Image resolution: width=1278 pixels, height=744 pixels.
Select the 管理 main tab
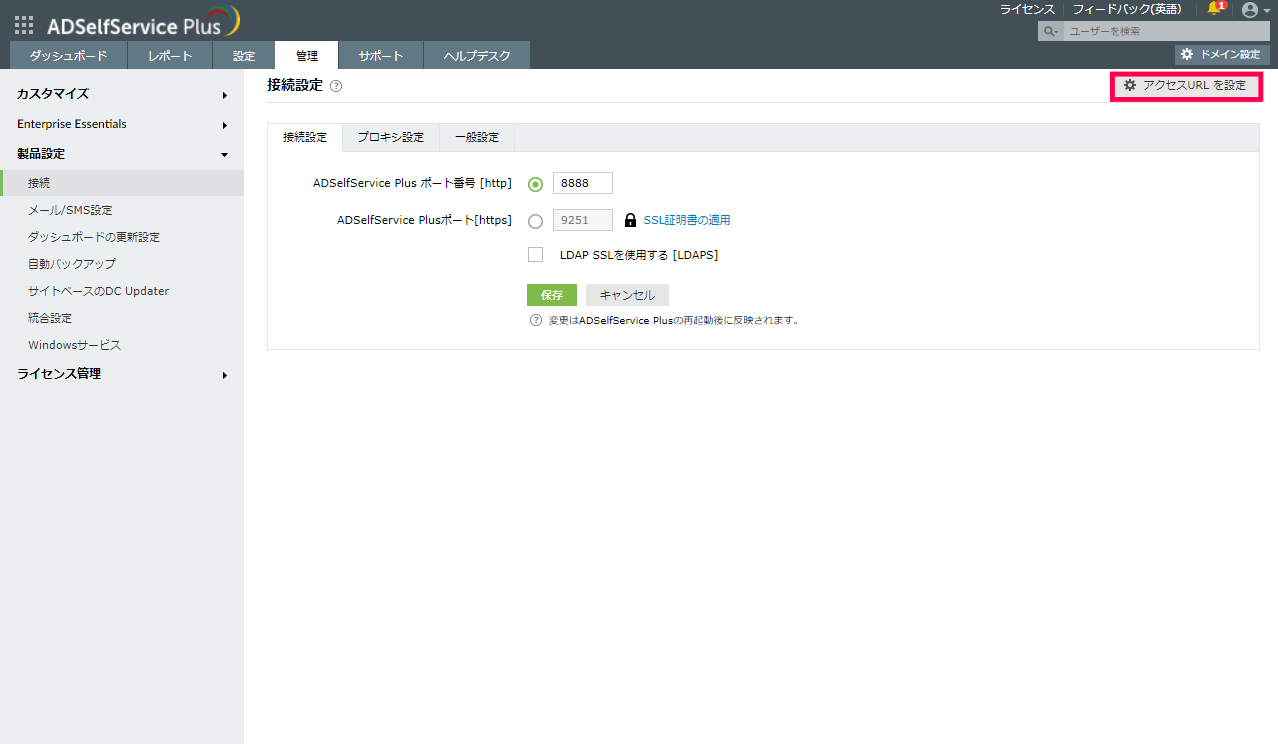(x=307, y=56)
